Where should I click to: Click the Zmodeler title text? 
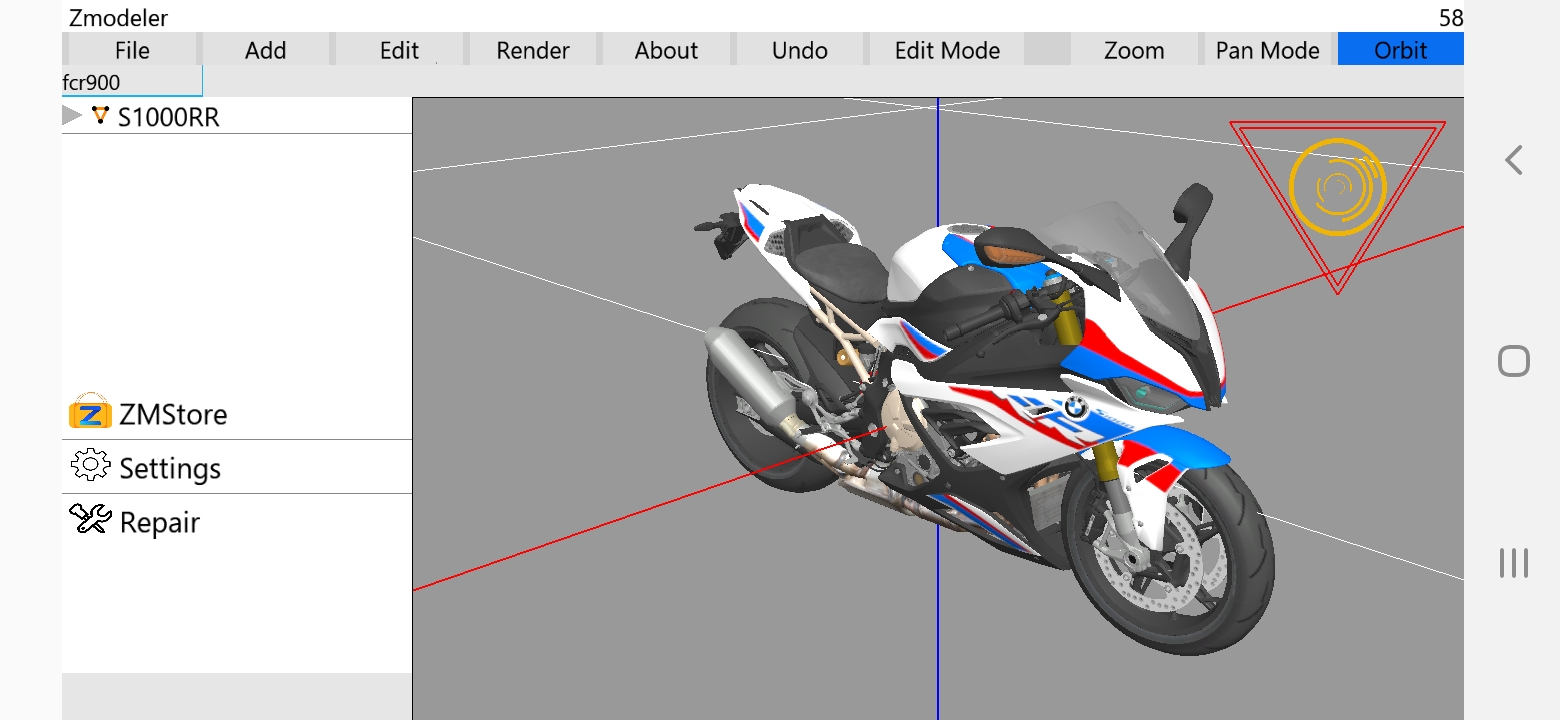coord(118,18)
